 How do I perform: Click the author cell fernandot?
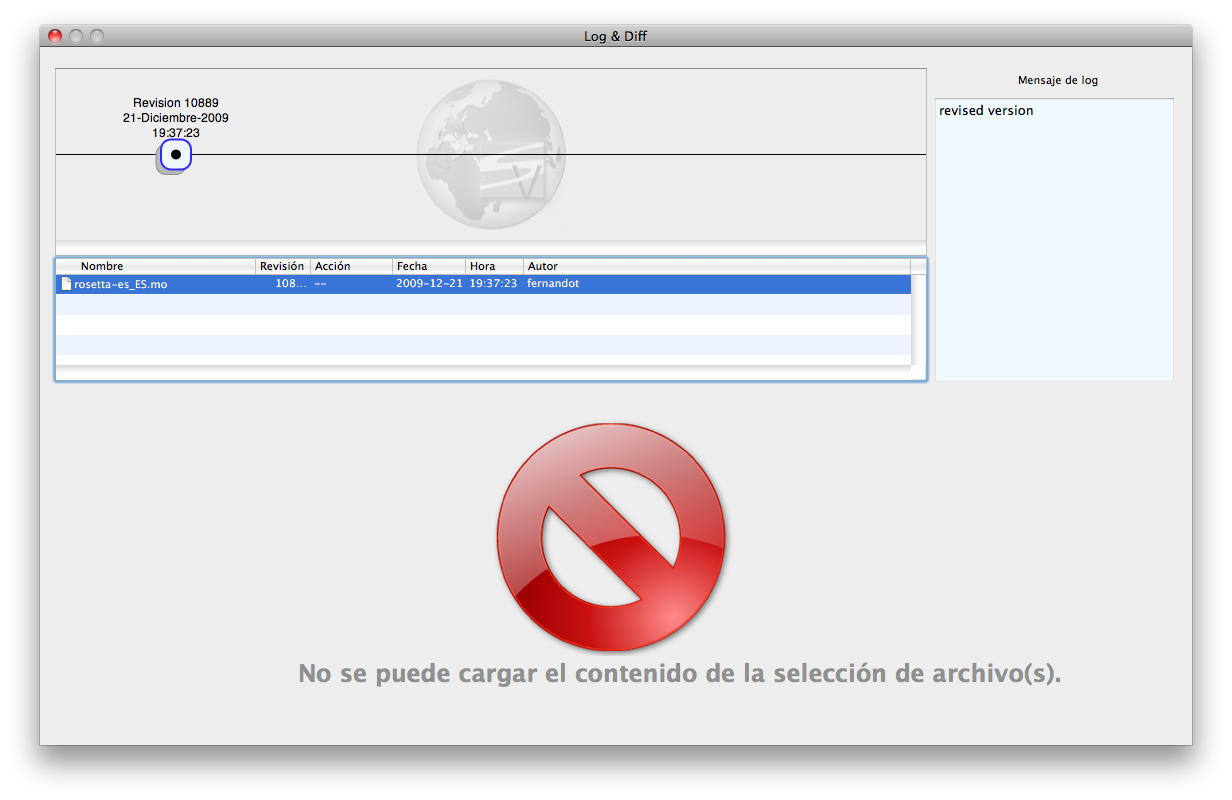(553, 284)
